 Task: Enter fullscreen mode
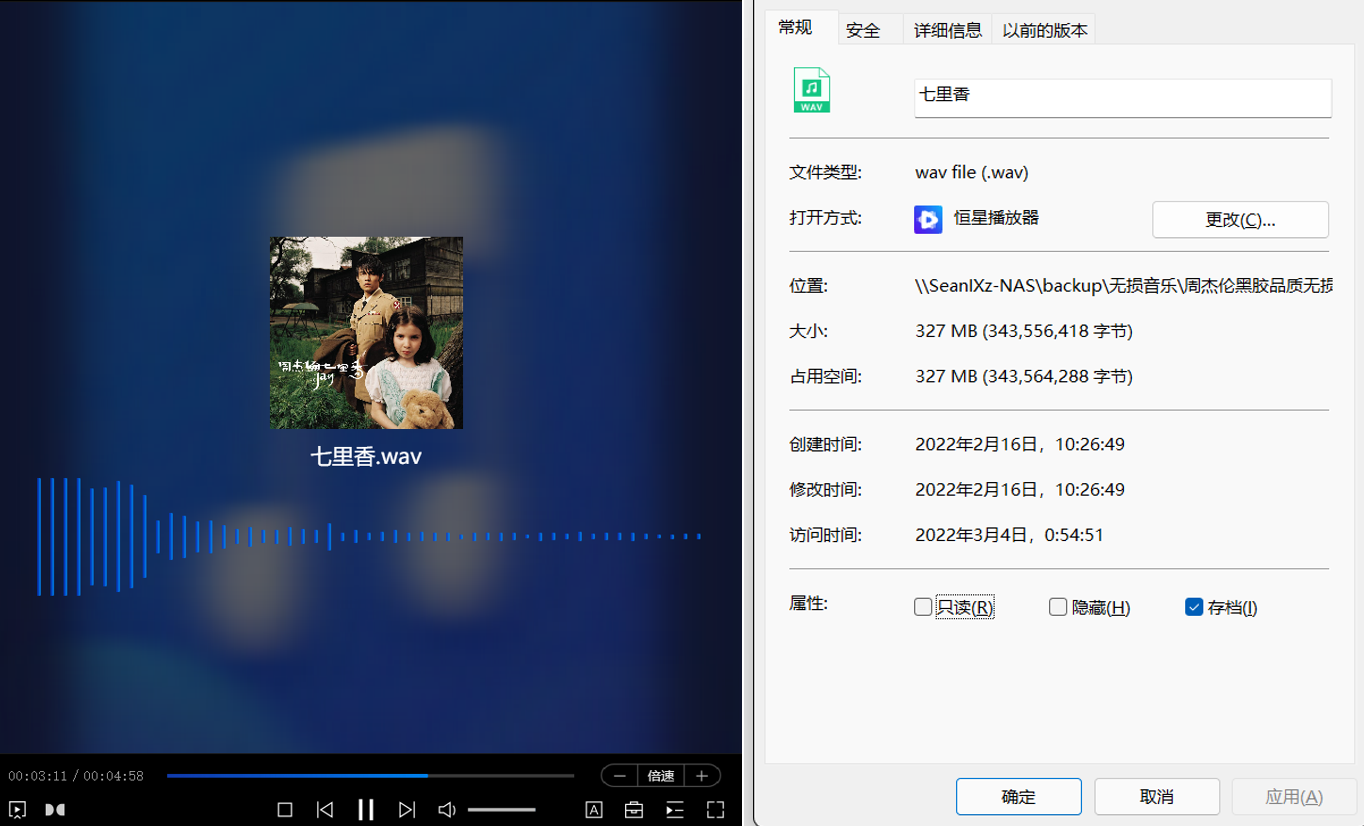coord(714,810)
